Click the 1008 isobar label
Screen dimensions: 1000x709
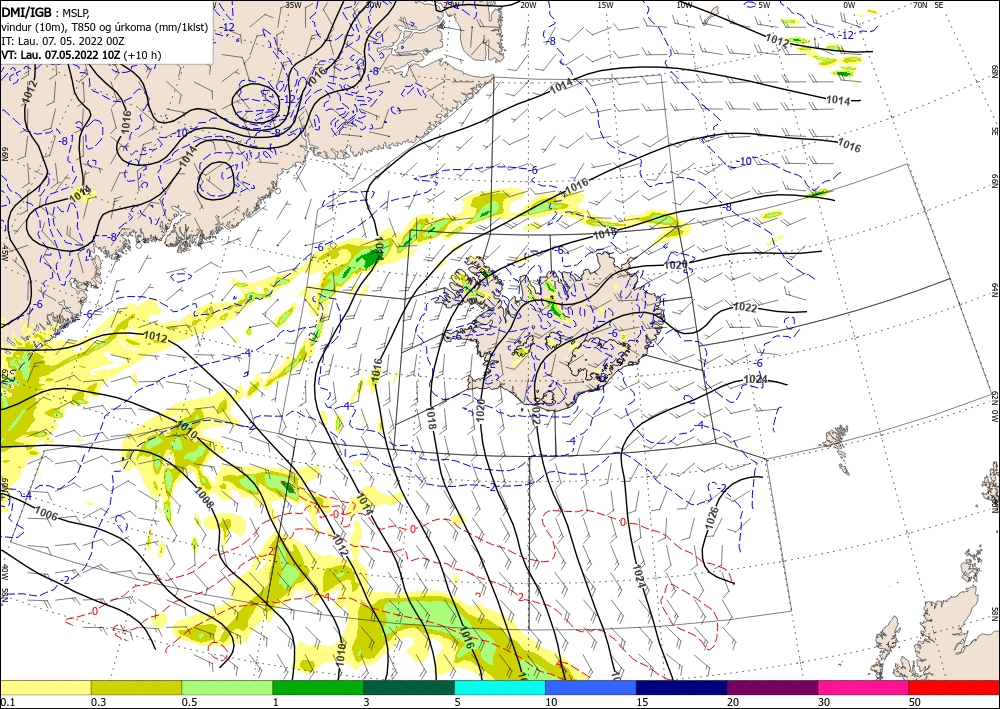[204, 498]
